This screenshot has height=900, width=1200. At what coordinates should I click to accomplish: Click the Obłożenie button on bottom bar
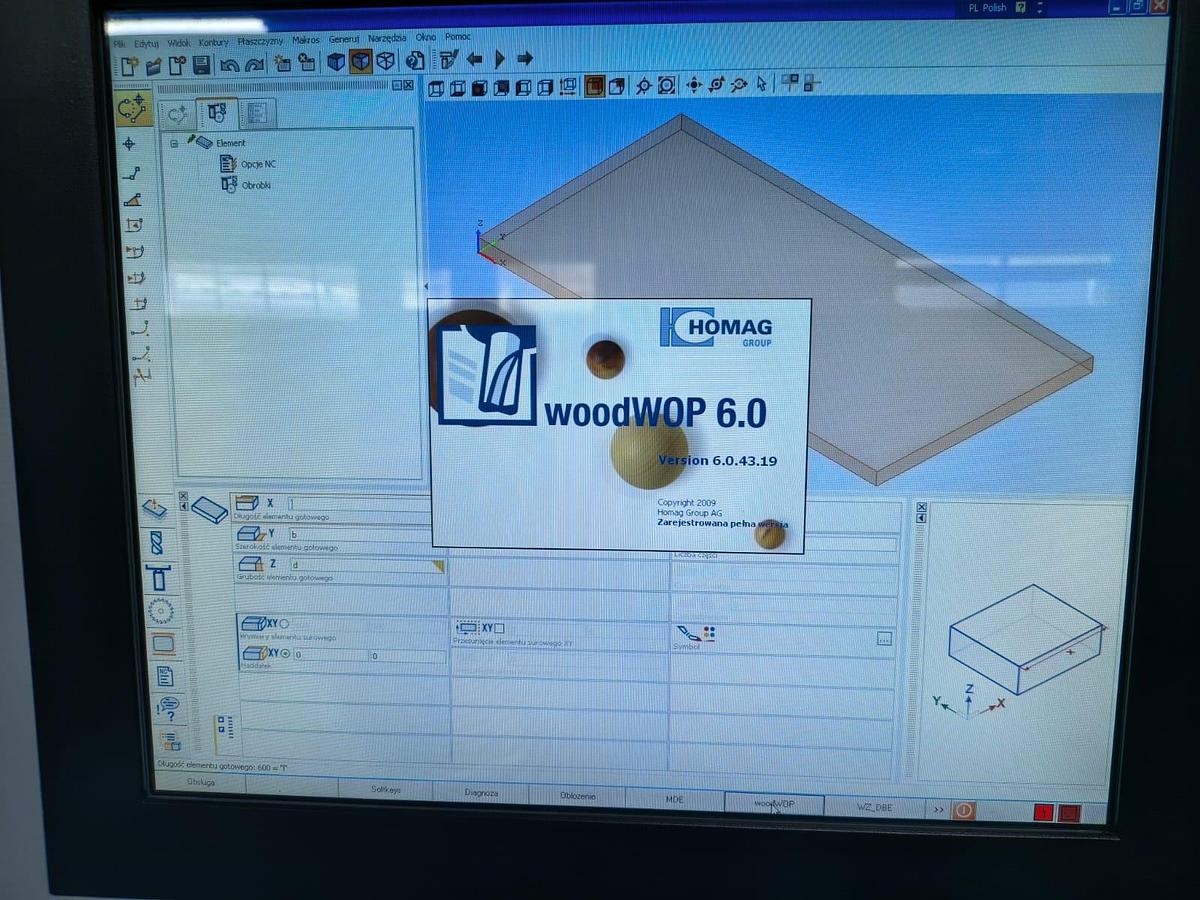point(577,796)
